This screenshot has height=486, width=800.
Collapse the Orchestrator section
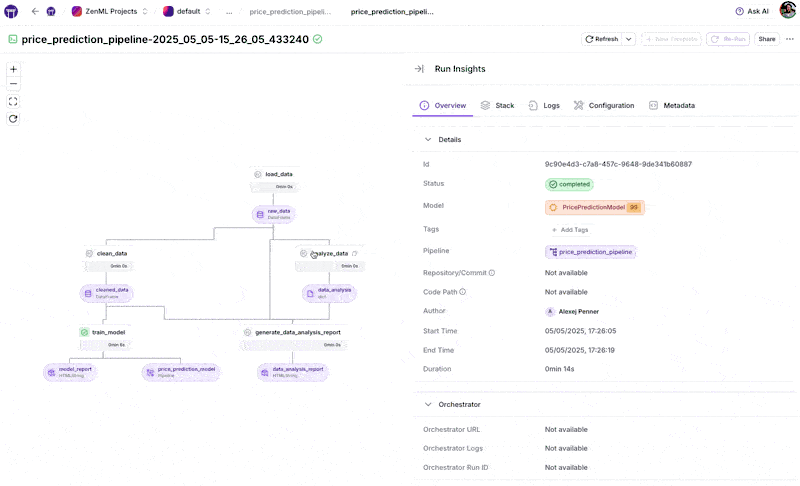429,405
